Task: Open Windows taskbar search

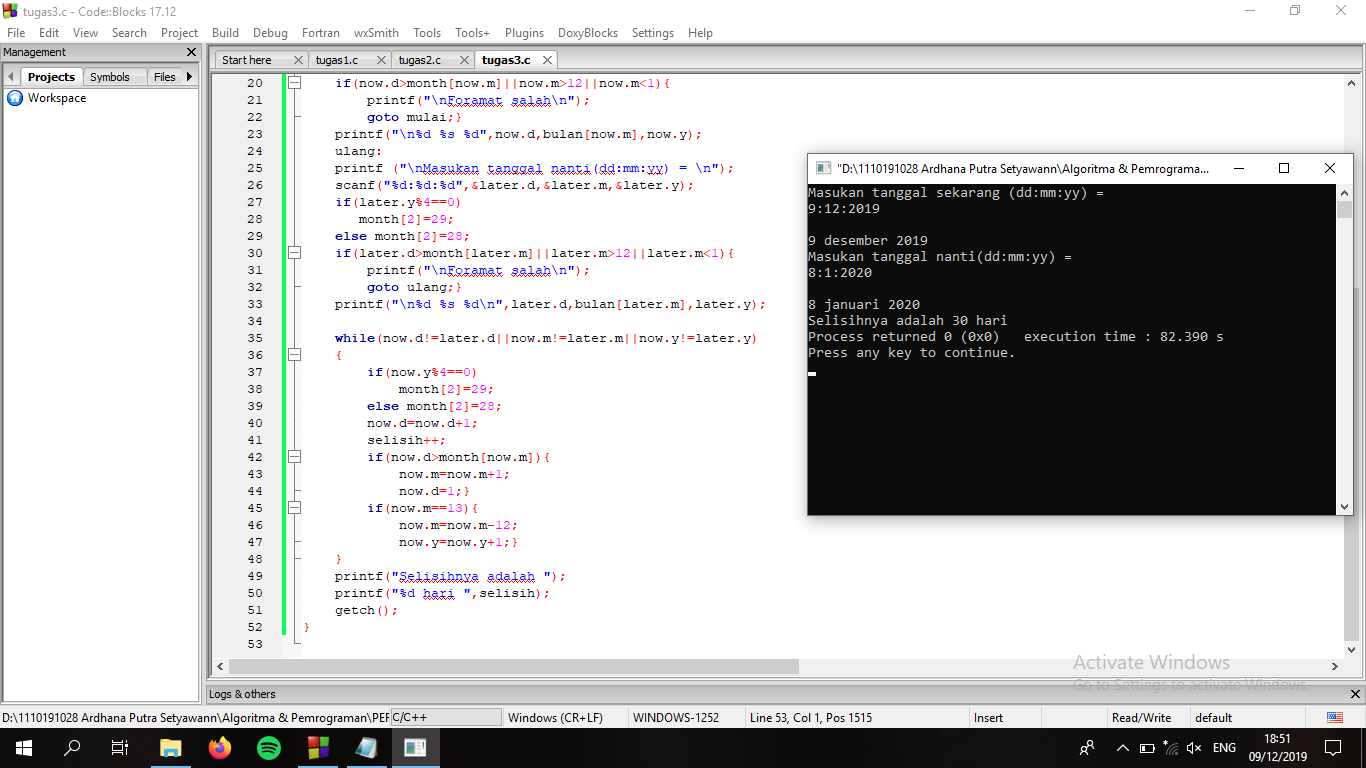Action: (72, 747)
